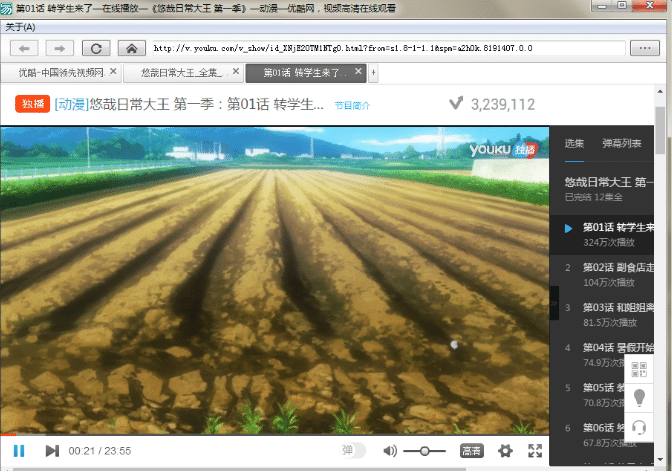
Task: Enter fullscreen video mode
Action: 535,451
